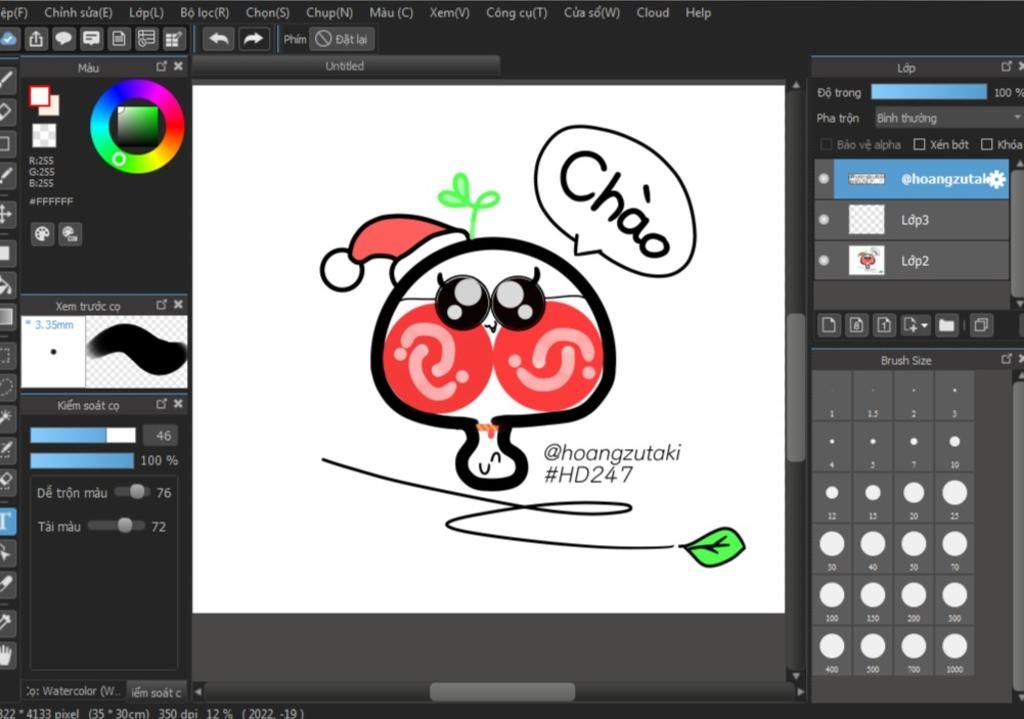
Task: Select the Gradient tool
Action: tap(7, 317)
